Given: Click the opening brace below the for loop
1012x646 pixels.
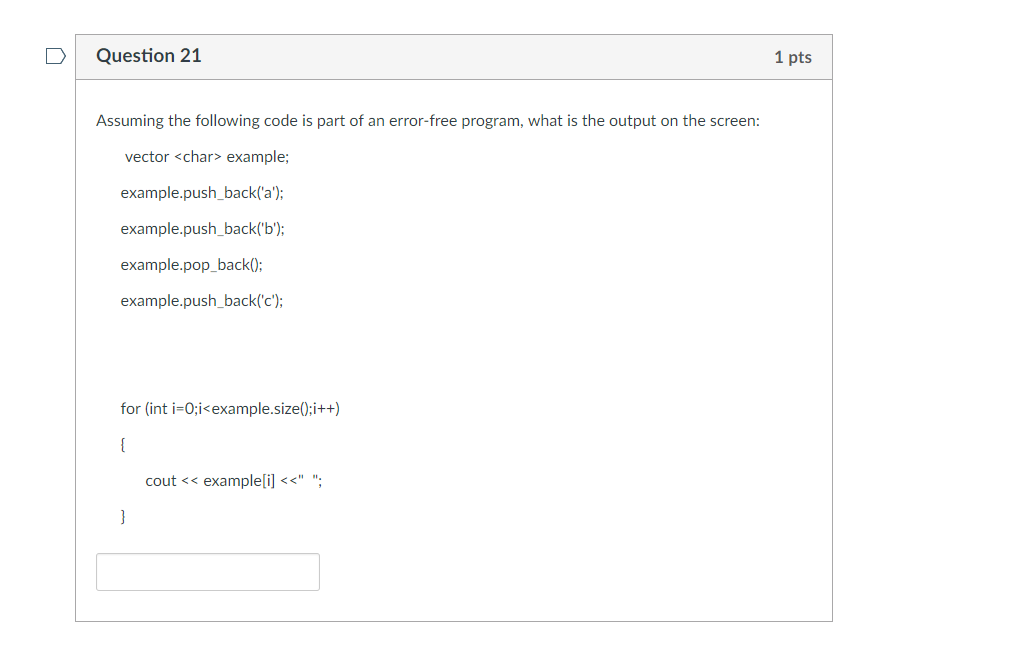Looking at the screenshot, I should click(122, 444).
